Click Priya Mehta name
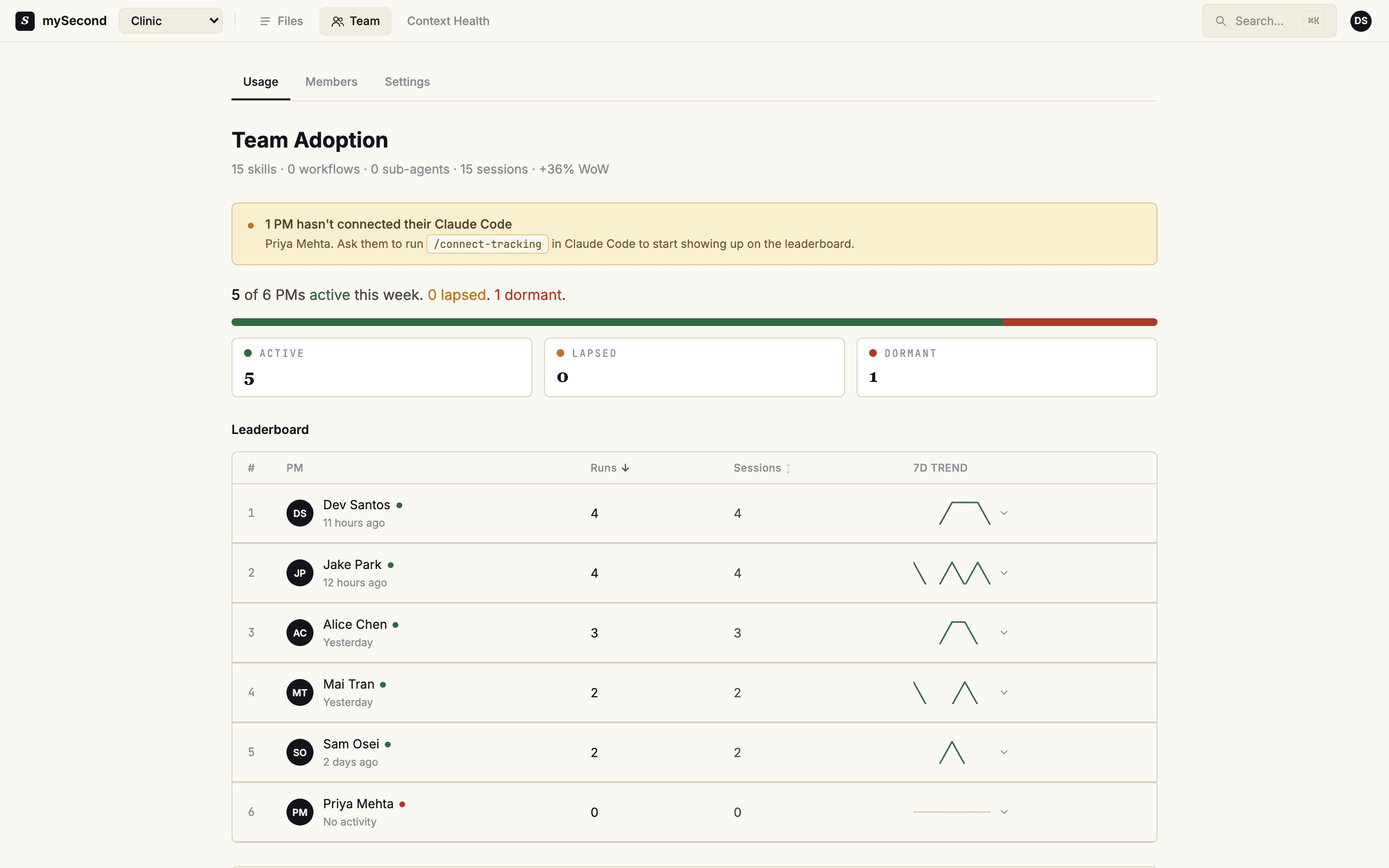This screenshot has width=1389, height=868. (358, 804)
